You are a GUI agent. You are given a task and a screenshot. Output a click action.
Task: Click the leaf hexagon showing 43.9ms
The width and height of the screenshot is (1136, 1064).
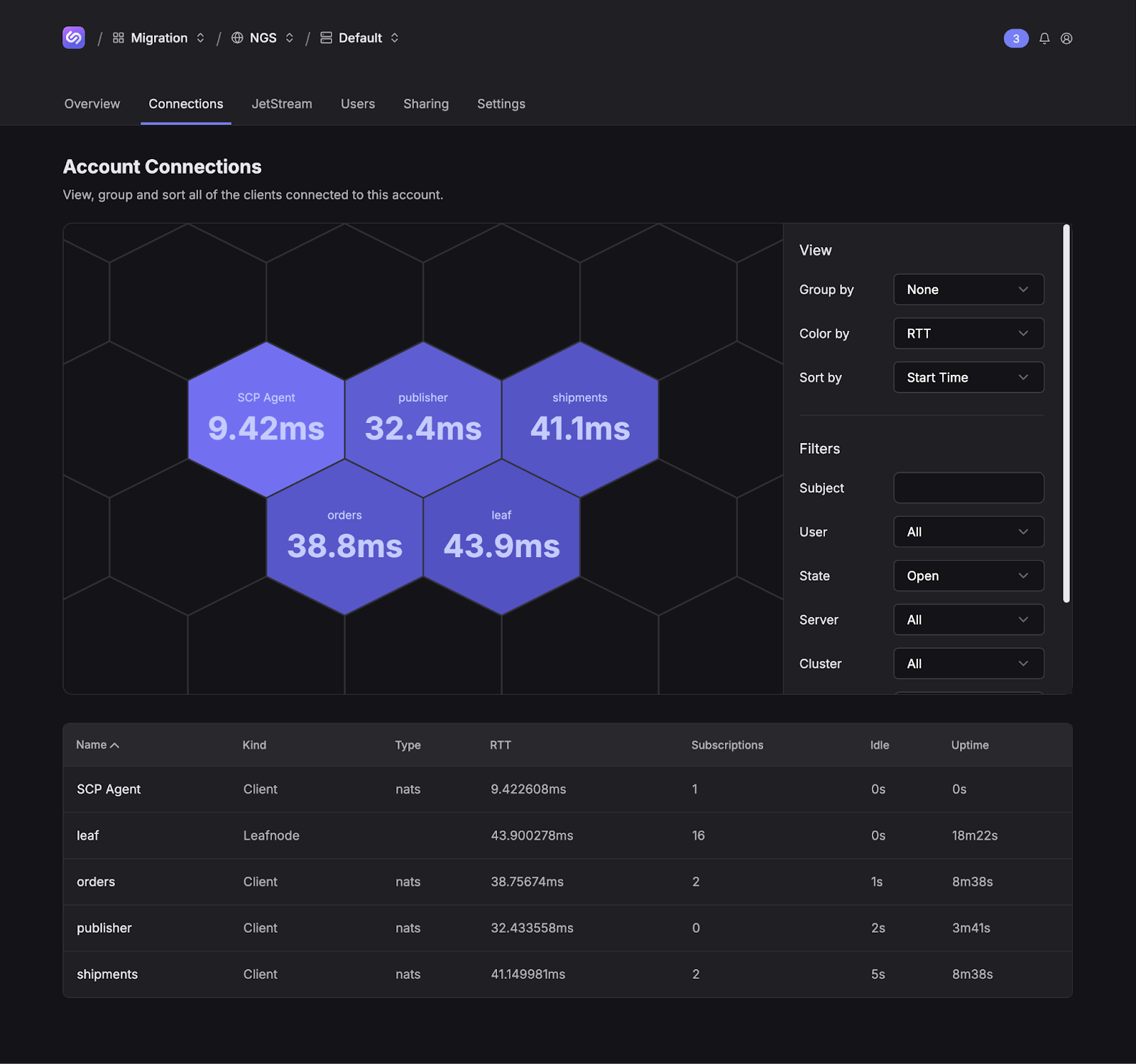tap(501, 537)
